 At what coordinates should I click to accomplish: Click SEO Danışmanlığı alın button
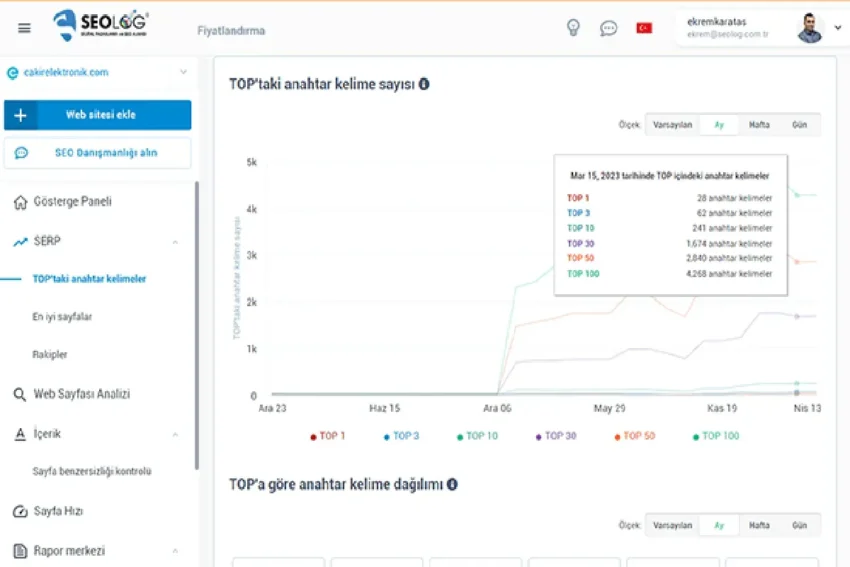[x=98, y=153]
